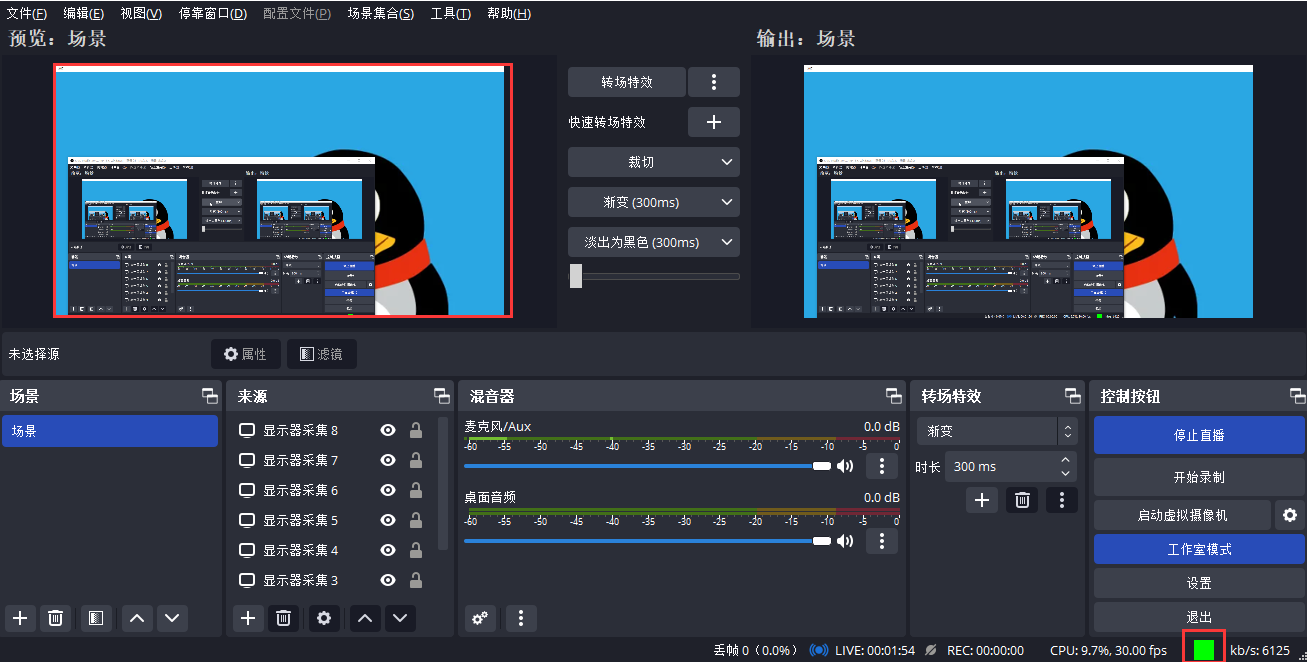1307x662 pixels.
Task: Adjust 桌面音频 volume slider
Action: [x=647, y=541]
